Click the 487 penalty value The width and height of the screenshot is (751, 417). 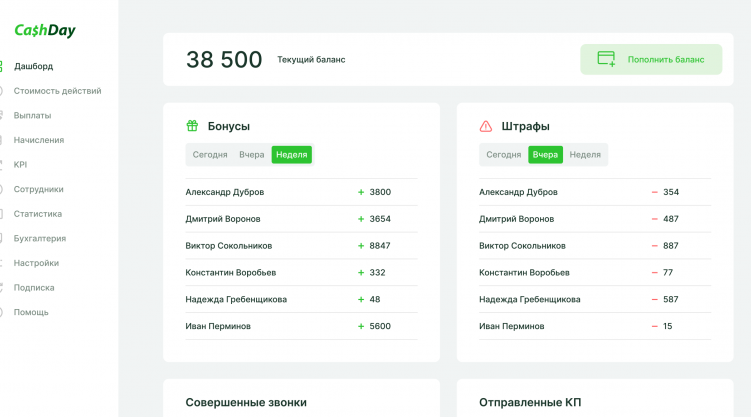click(671, 219)
